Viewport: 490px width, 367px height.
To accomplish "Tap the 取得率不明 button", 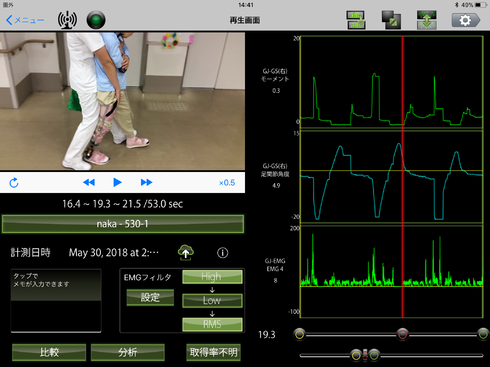I will pos(213,352).
